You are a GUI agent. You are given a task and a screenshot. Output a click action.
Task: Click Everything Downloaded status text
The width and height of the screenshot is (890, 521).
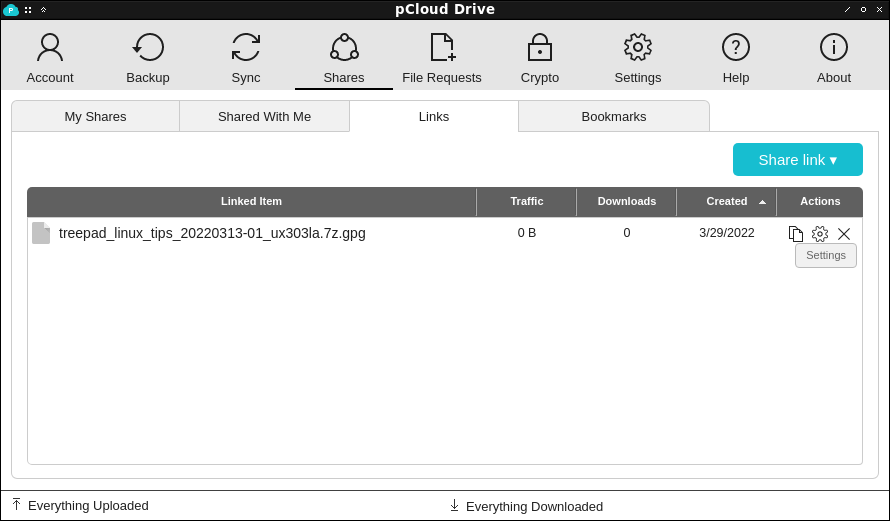pos(534,506)
